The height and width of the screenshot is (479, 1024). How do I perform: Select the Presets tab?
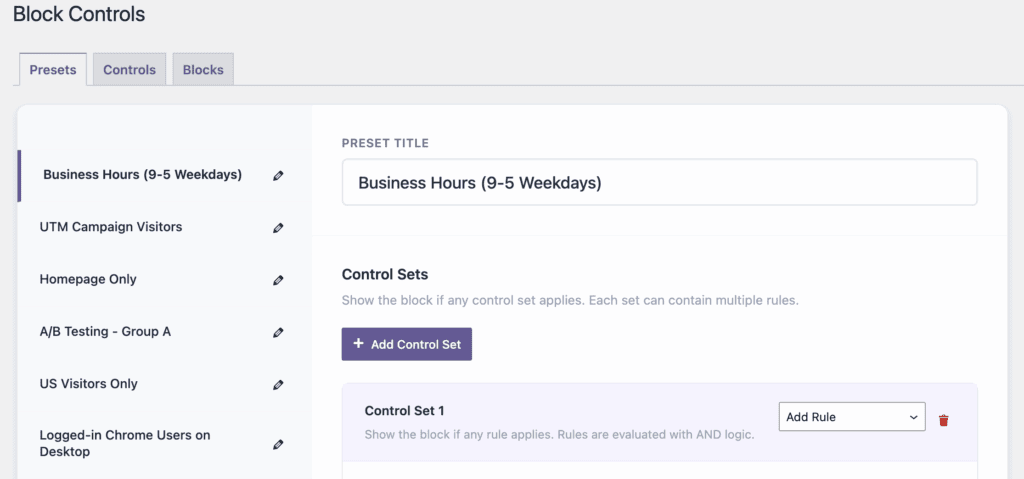pos(53,70)
